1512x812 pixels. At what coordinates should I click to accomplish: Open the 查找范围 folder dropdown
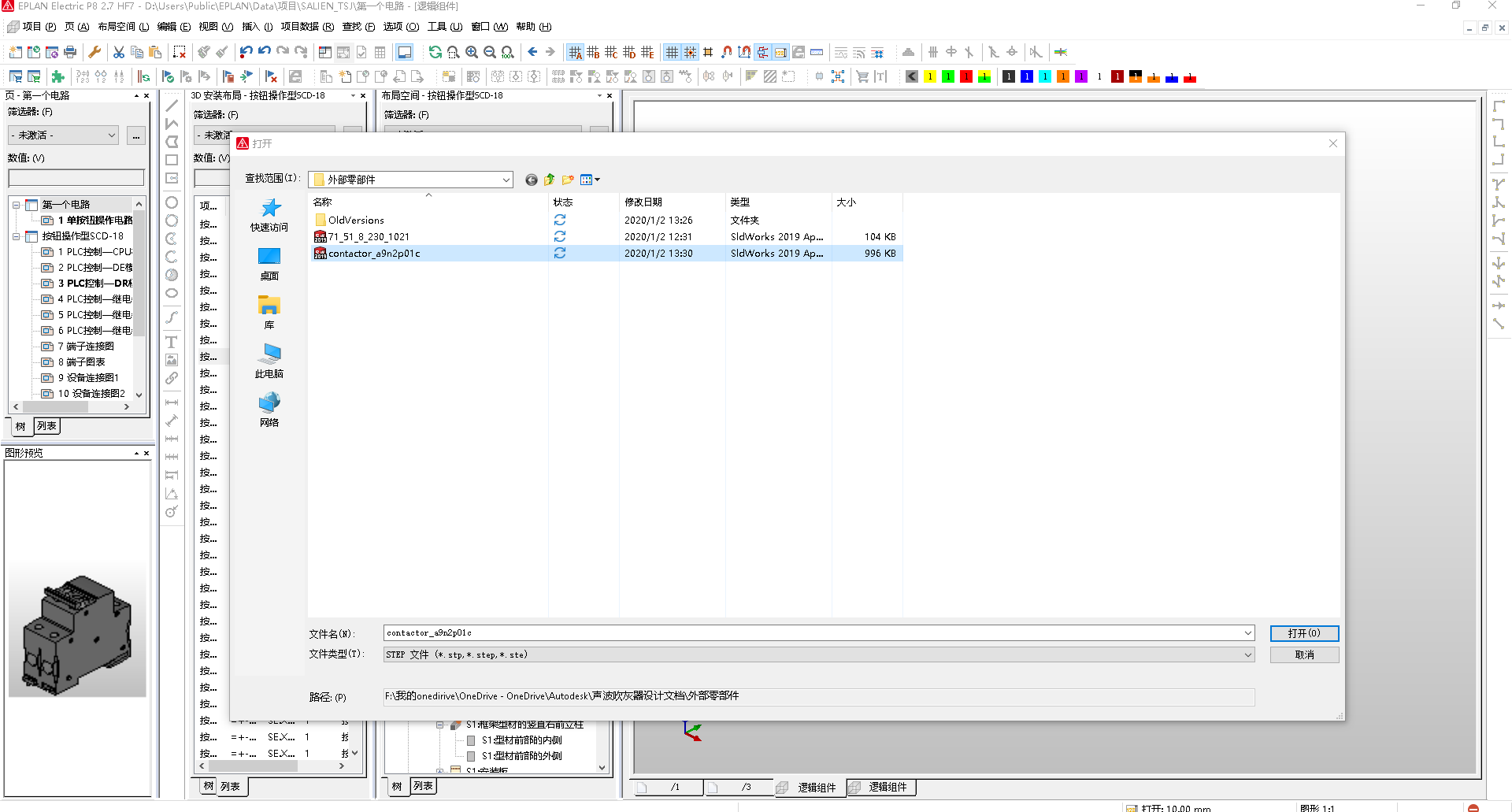pos(506,180)
